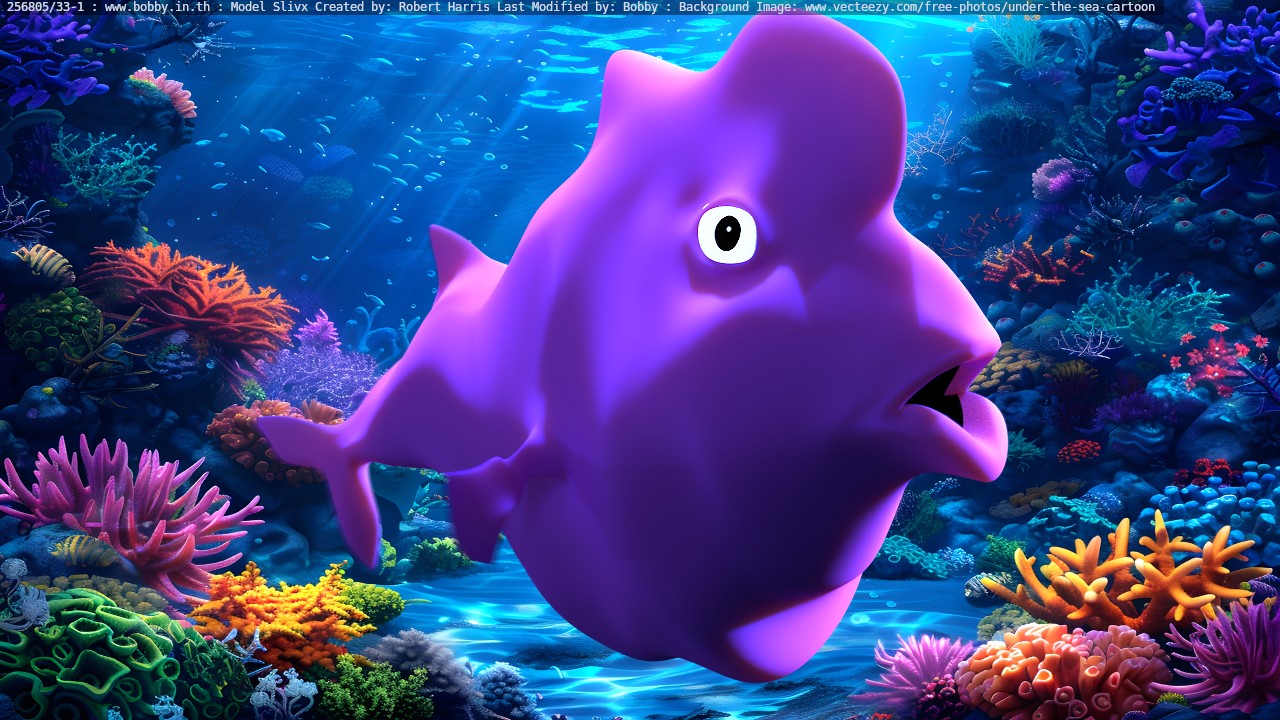Open the www.vecteezy.com background image URL
Image resolution: width=1280 pixels, height=720 pixels.
click(980, 7)
